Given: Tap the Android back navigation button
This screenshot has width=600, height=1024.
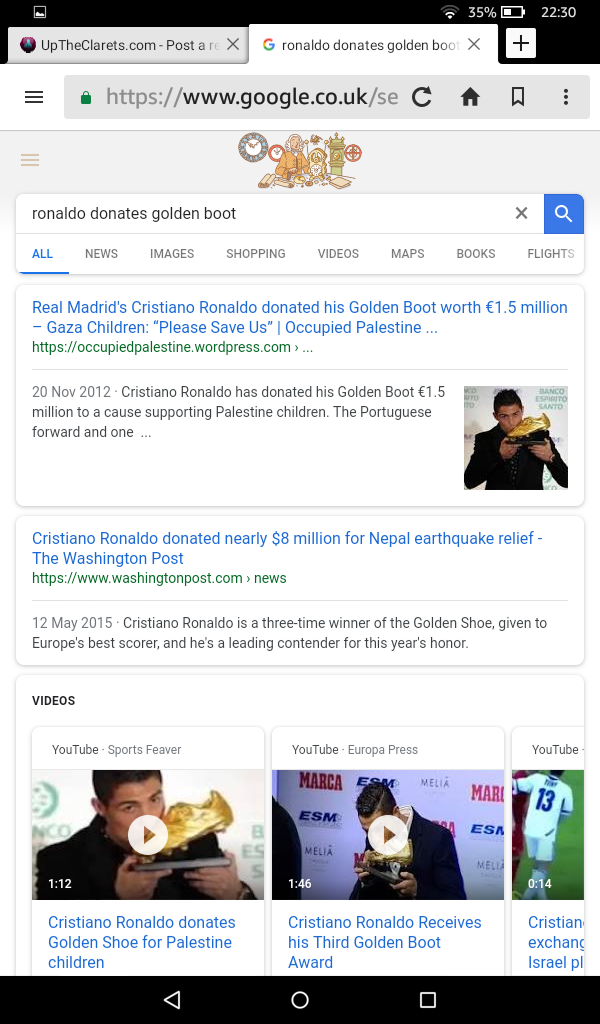Looking at the screenshot, I should (172, 1000).
